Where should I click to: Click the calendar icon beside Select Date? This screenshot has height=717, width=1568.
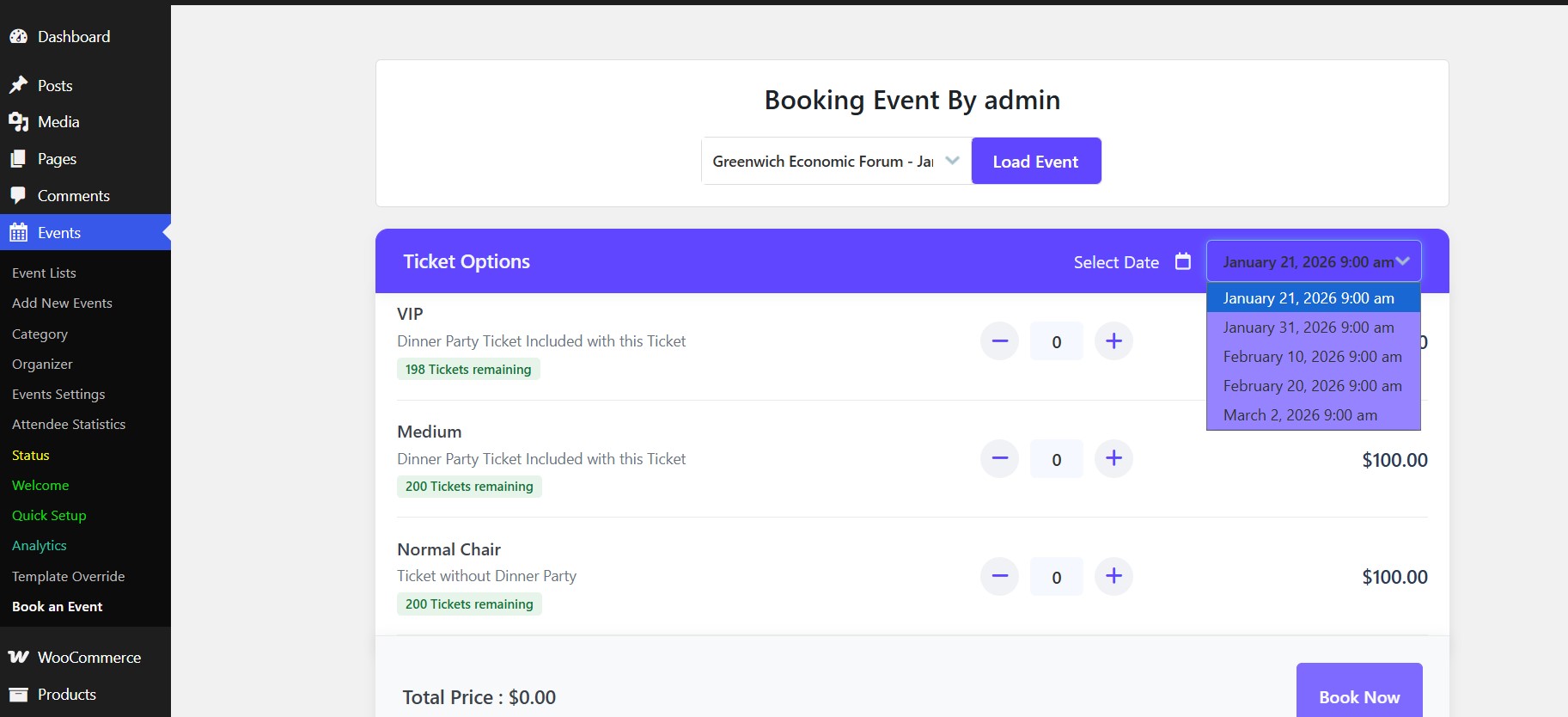coord(1183,261)
